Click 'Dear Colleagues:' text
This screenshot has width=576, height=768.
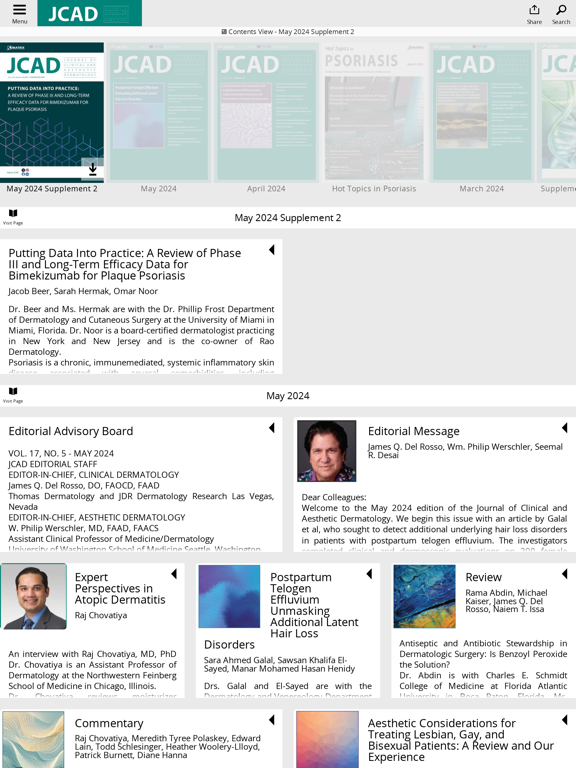pos(334,497)
